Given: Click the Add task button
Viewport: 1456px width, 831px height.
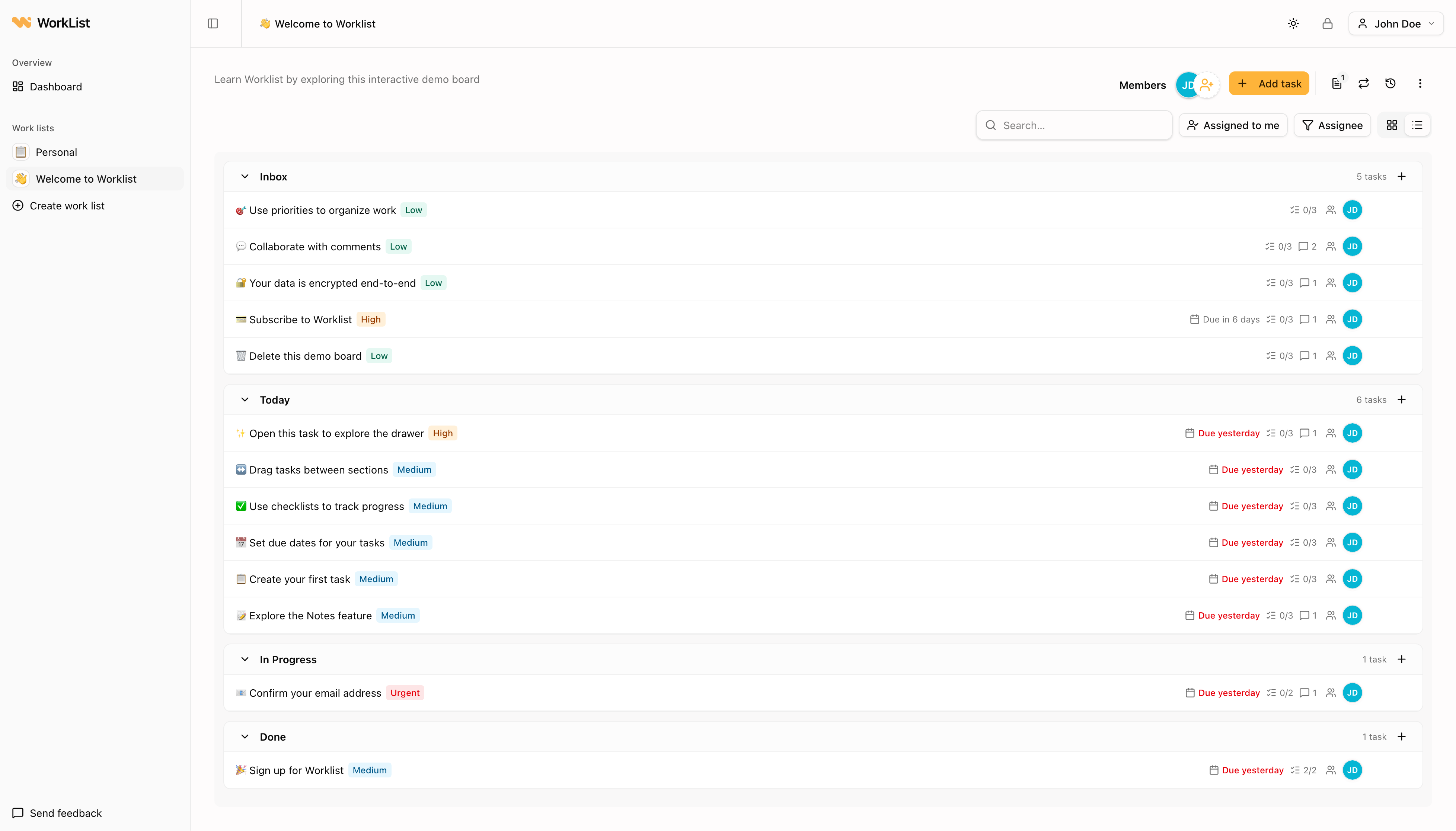Looking at the screenshot, I should pyautogui.click(x=1268, y=83).
